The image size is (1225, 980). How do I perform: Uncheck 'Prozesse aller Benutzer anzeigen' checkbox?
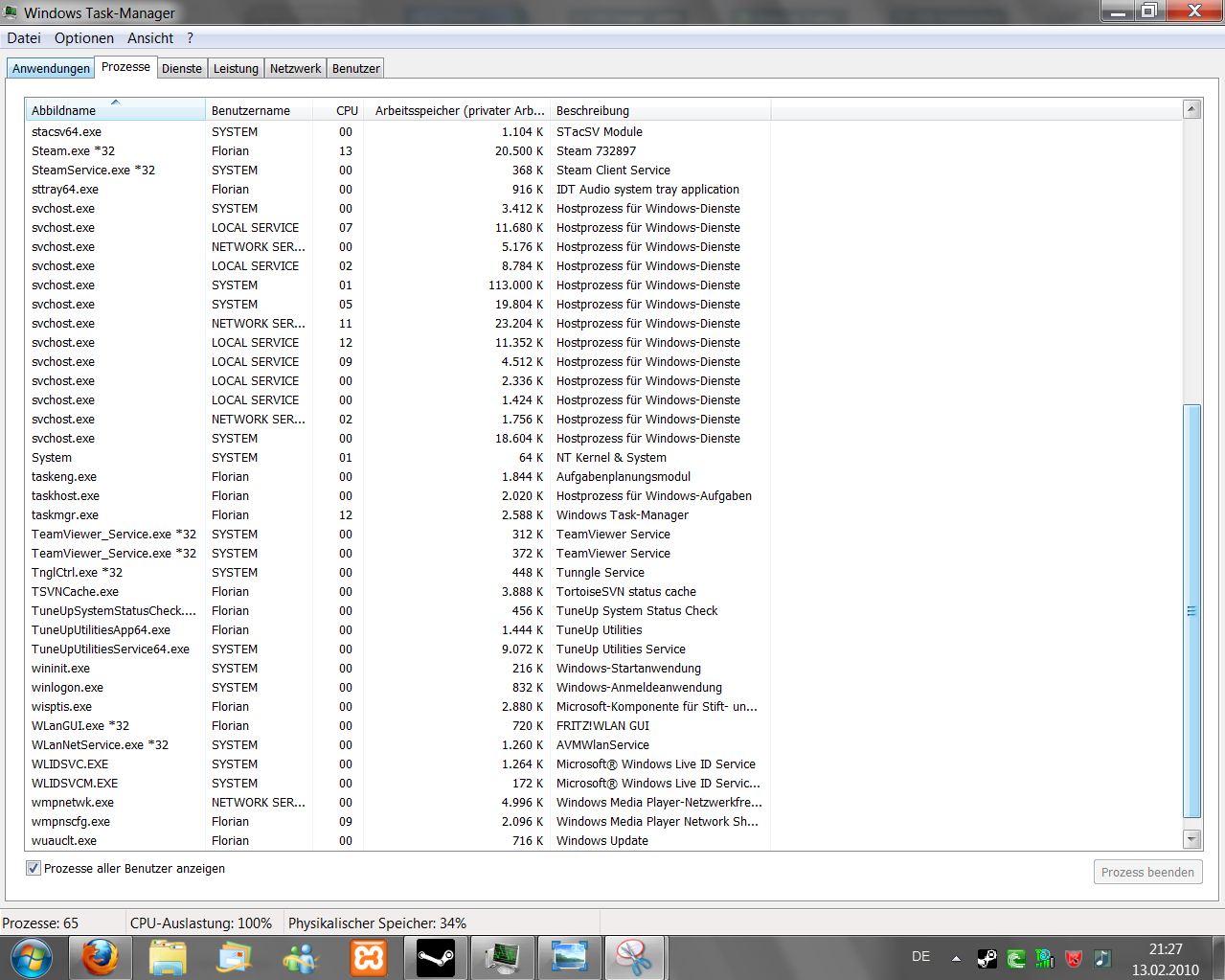click(34, 868)
